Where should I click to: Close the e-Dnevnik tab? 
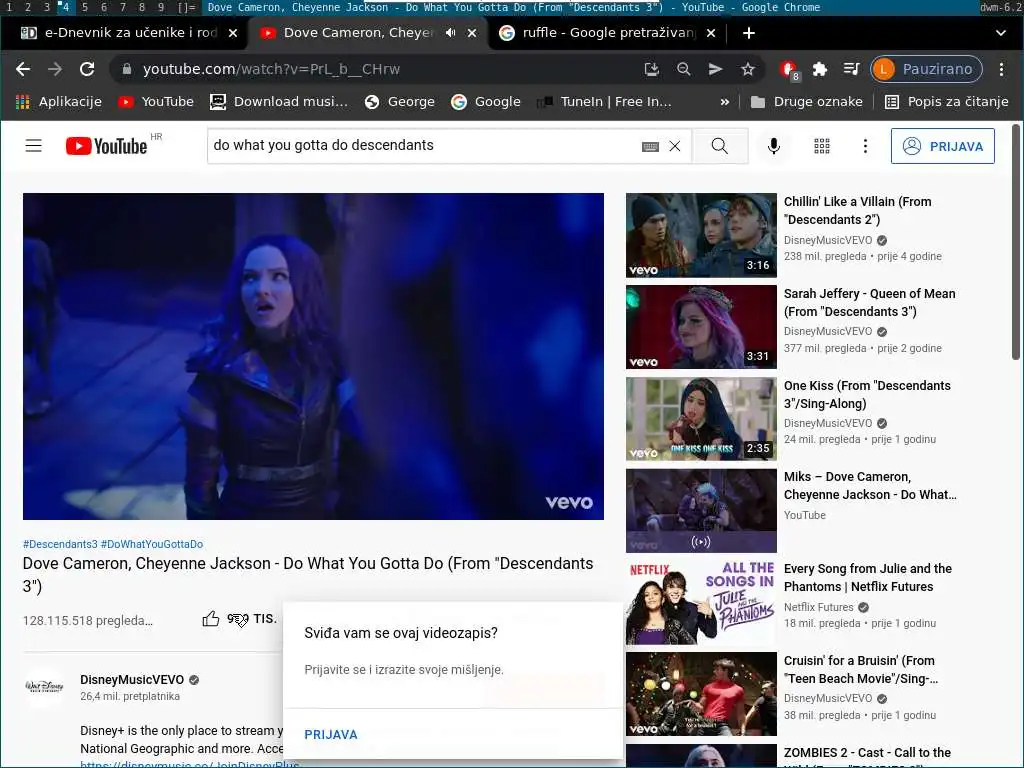click(232, 33)
